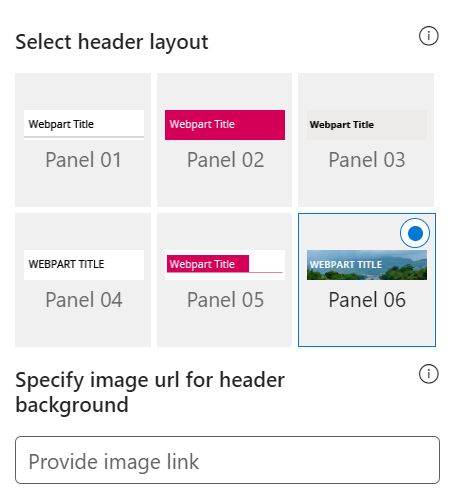Click Panel 03 grey title preview

(367, 125)
